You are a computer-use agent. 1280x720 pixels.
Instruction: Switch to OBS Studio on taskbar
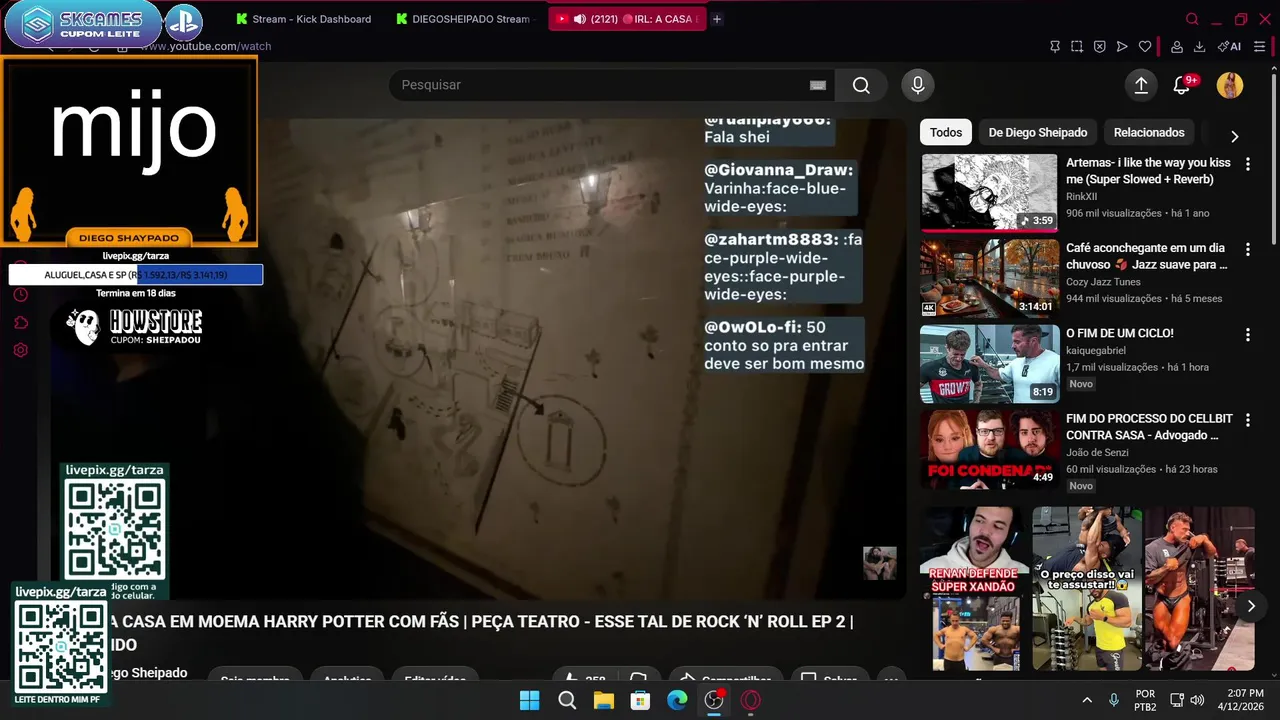point(714,700)
